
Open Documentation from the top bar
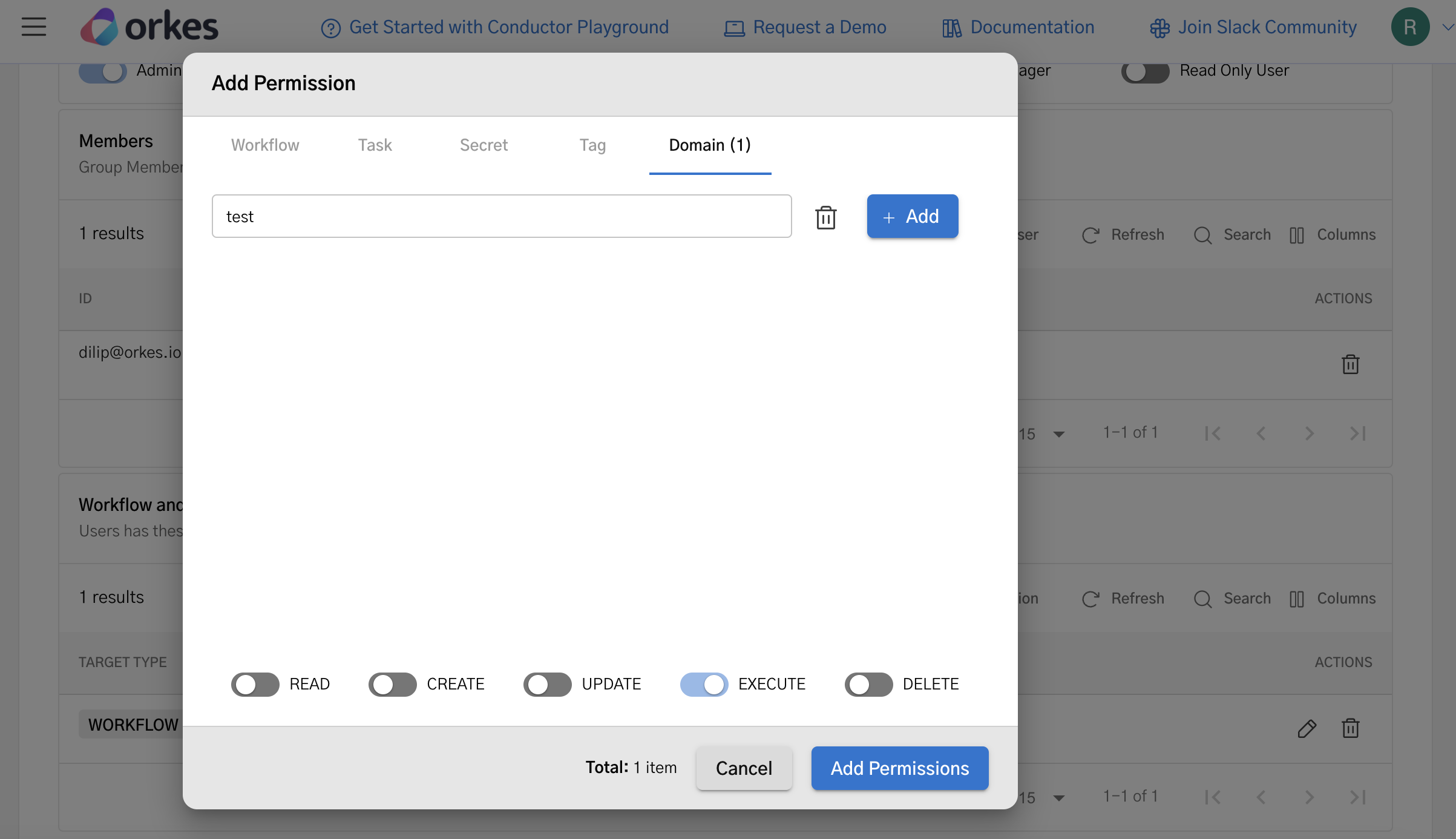pyautogui.click(x=1017, y=27)
